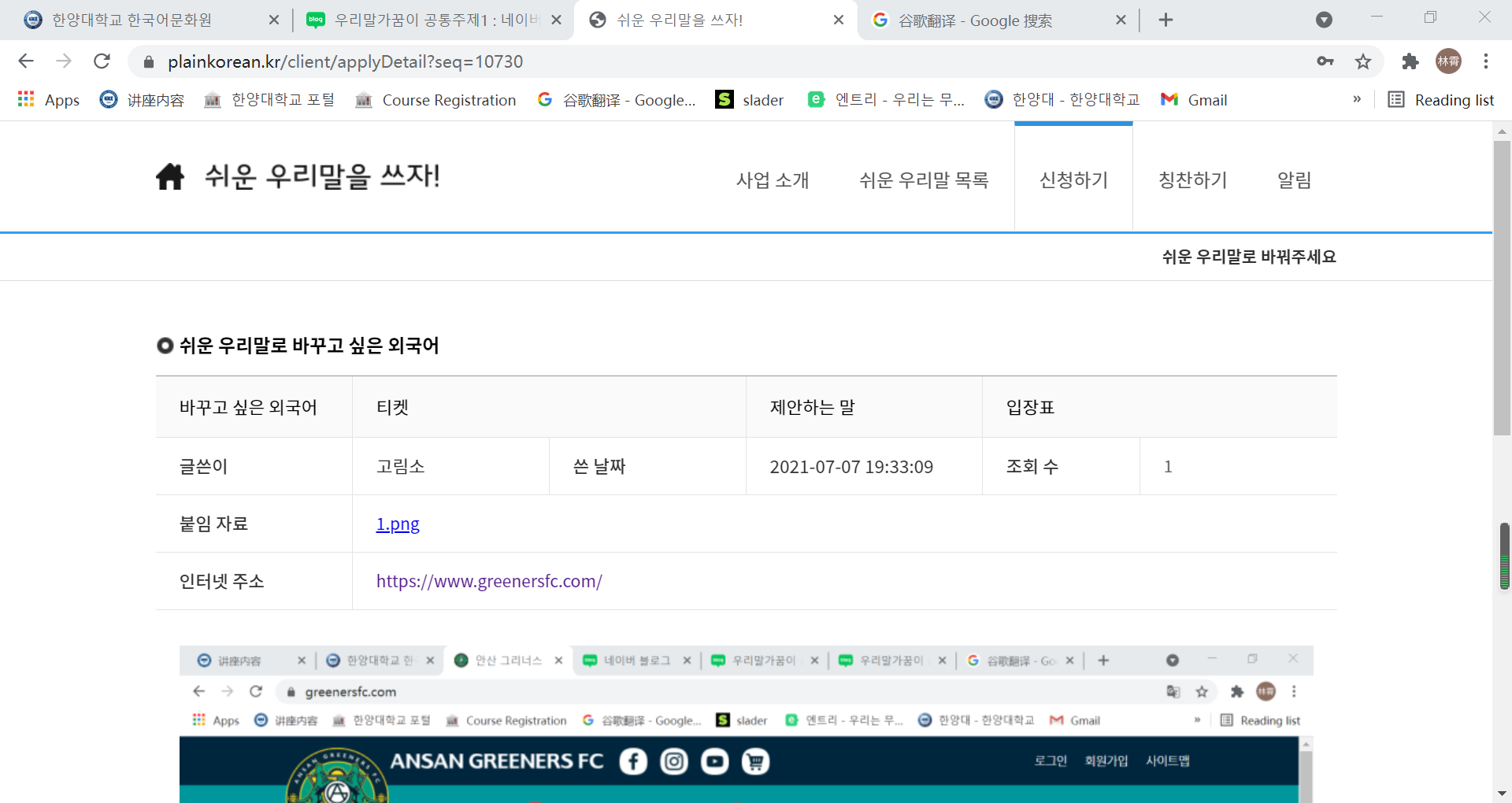Click the page's vertical scrollbar thumb
This screenshot has width=1512, height=803.
point(1501,287)
